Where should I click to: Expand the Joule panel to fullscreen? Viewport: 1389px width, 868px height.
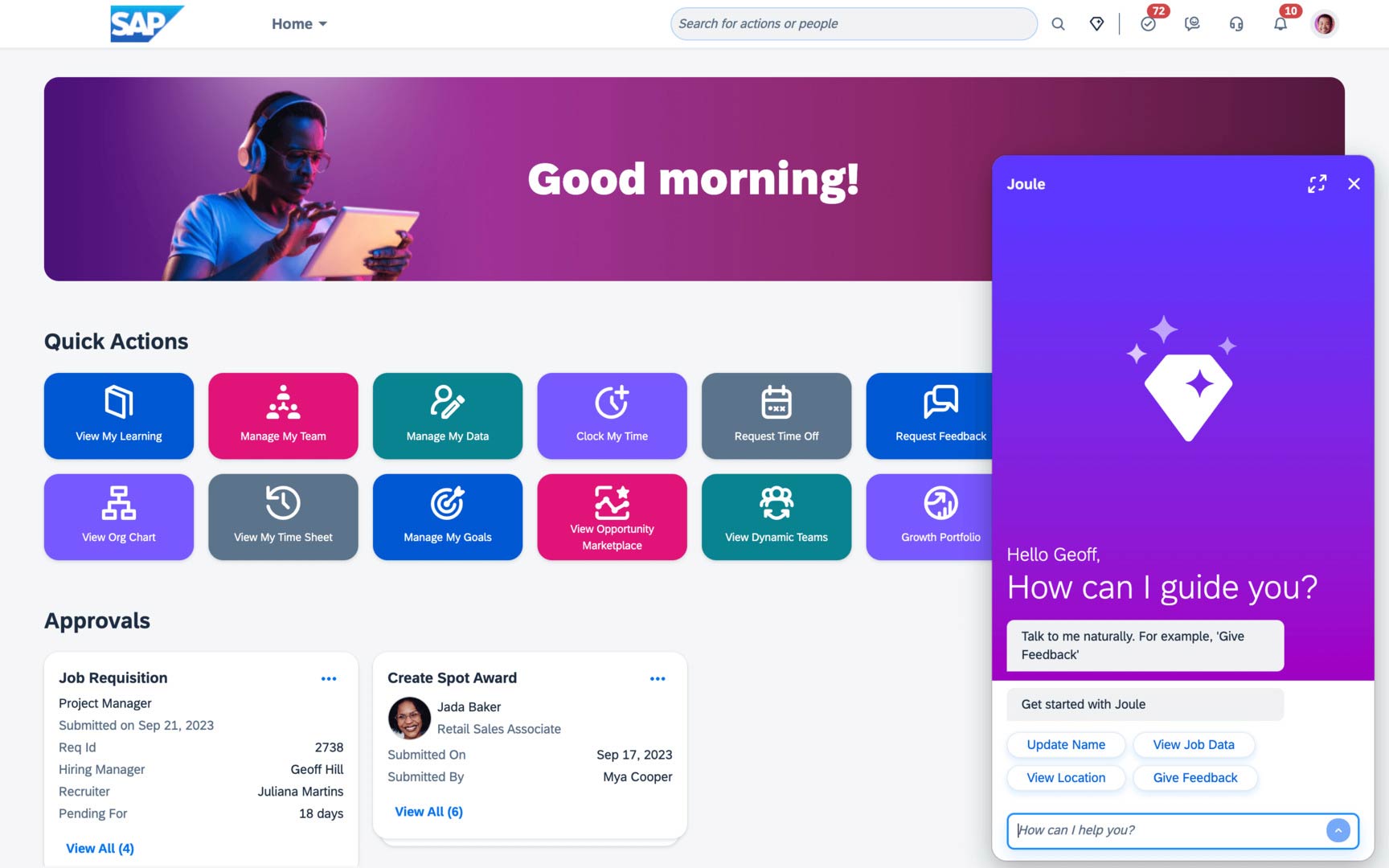click(x=1317, y=184)
